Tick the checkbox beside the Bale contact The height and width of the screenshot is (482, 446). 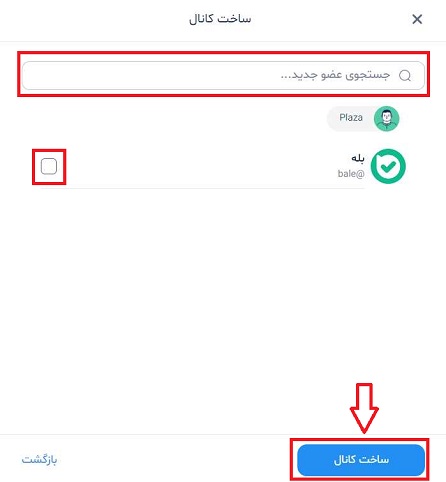(x=49, y=166)
